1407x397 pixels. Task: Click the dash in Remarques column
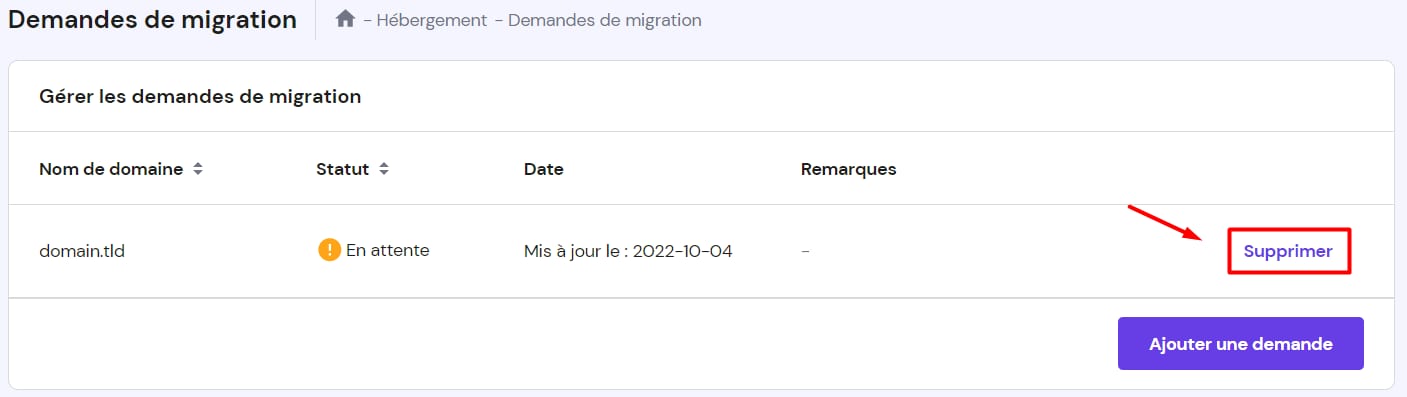pos(805,251)
